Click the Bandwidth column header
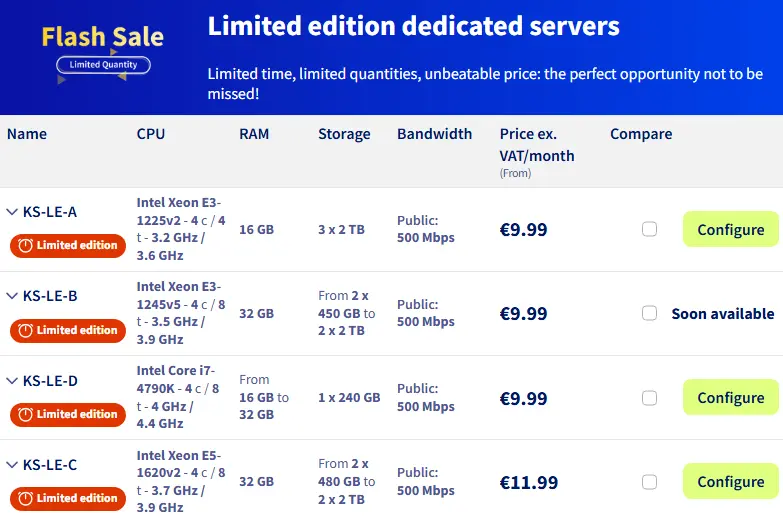The width and height of the screenshot is (783, 519). coord(434,134)
